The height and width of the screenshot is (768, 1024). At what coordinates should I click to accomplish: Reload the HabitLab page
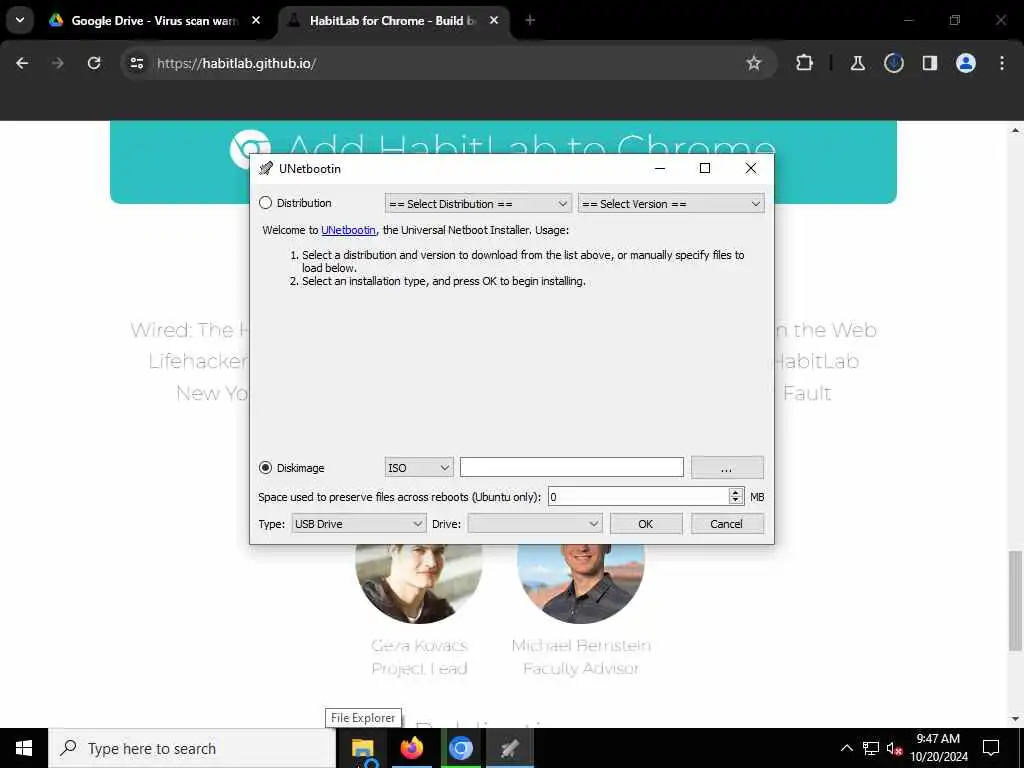coord(94,63)
